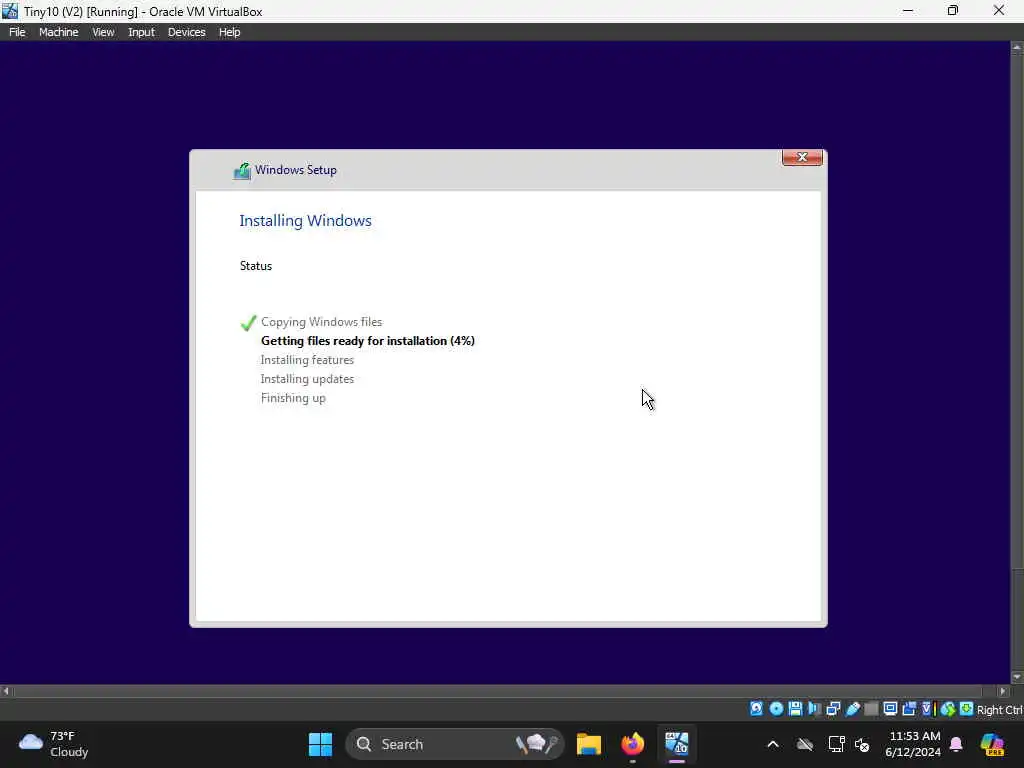This screenshot has height=768, width=1024.
Task: Click 'Getting files ready for installation (4%)' text
Action: pyautogui.click(x=368, y=341)
